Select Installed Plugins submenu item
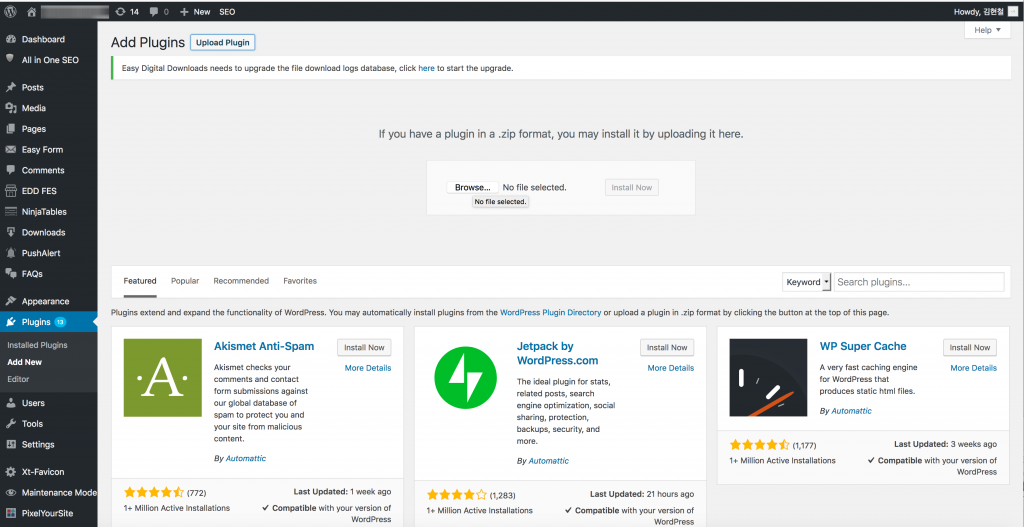This screenshot has width=1024, height=527. point(37,345)
